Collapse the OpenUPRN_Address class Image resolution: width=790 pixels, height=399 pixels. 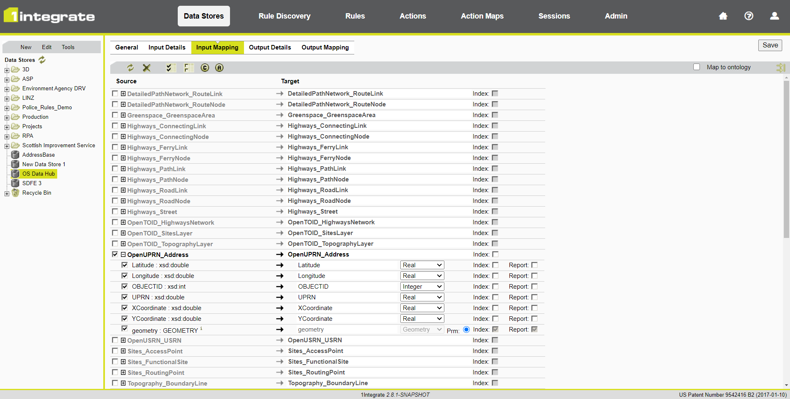[123, 254]
